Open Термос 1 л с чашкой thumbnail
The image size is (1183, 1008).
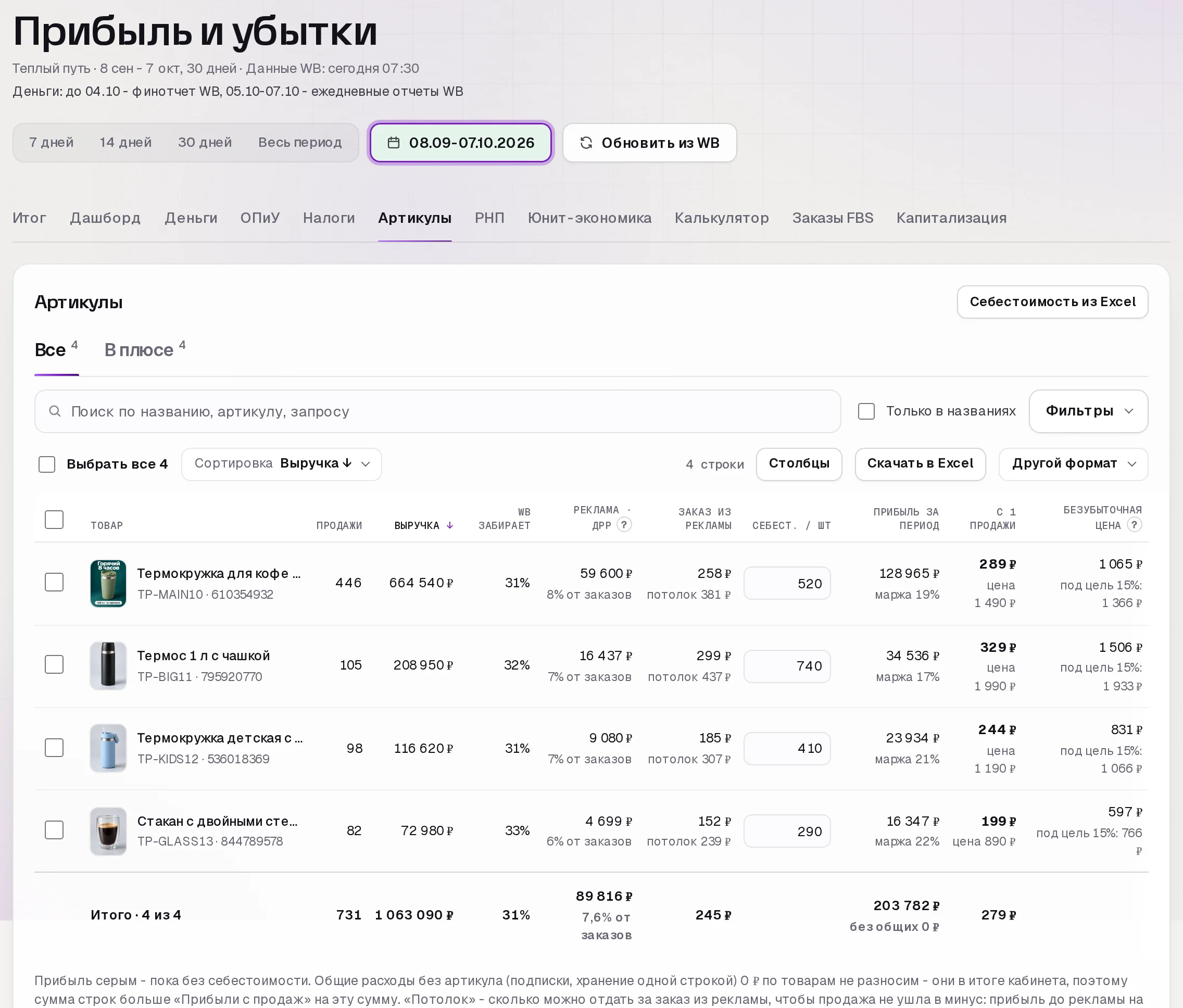click(x=108, y=665)
